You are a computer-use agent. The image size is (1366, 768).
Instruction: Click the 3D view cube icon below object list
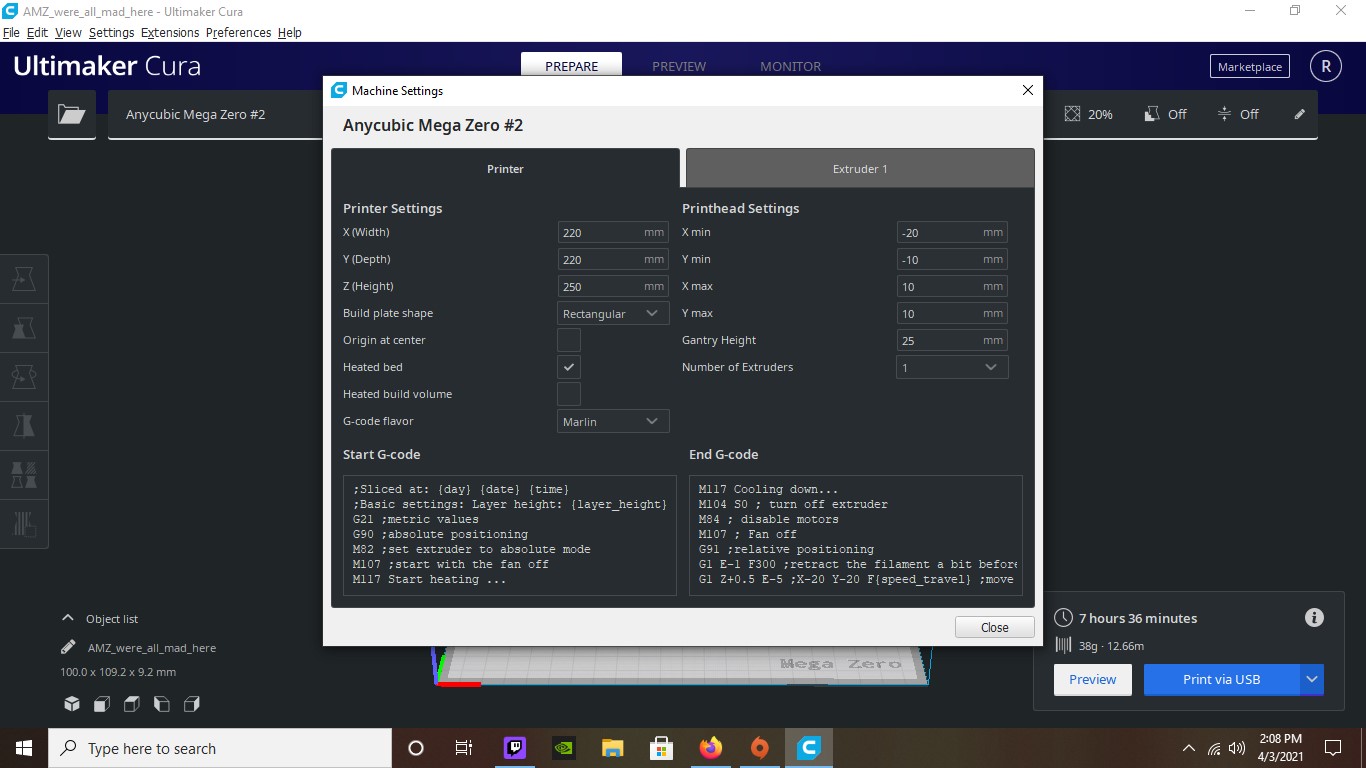pos(72,704)
